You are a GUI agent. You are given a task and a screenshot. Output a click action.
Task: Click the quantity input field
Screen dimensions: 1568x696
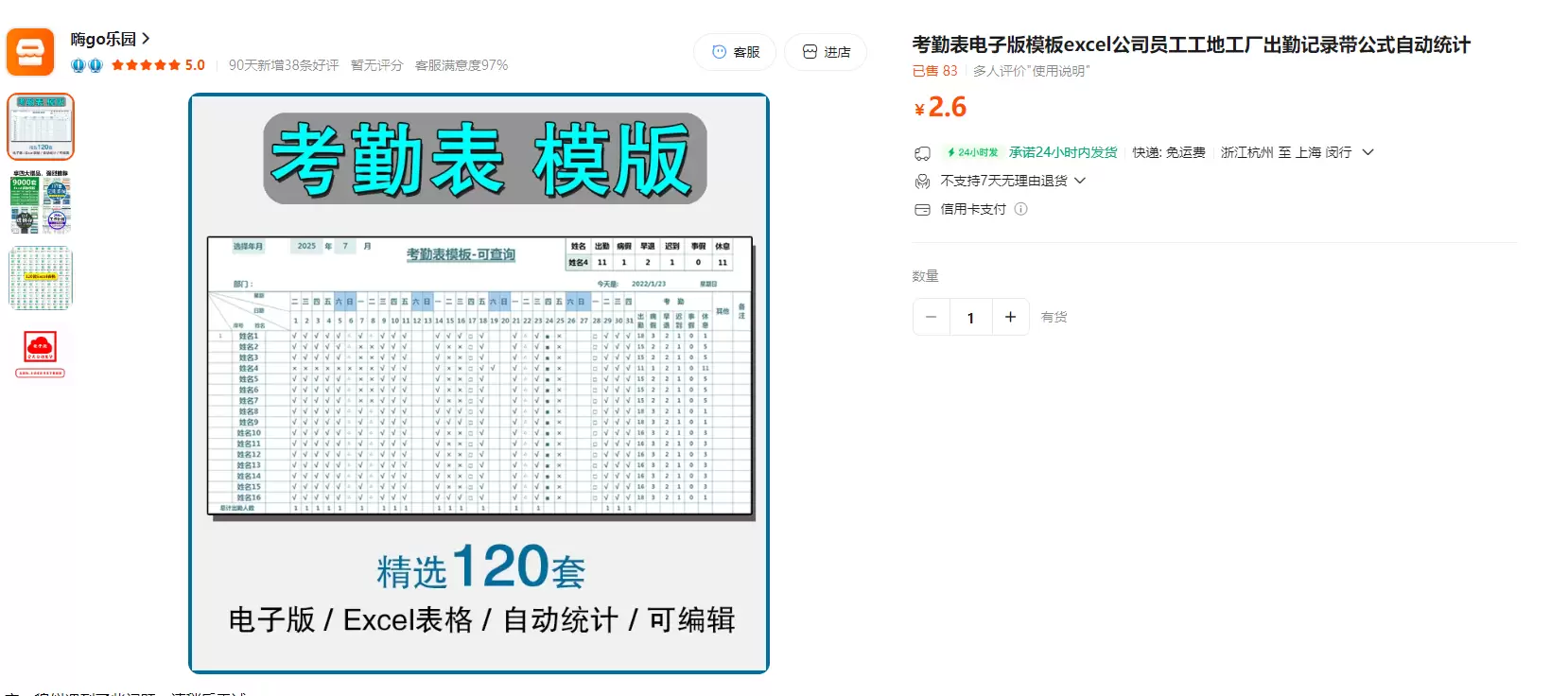[970, 318]
